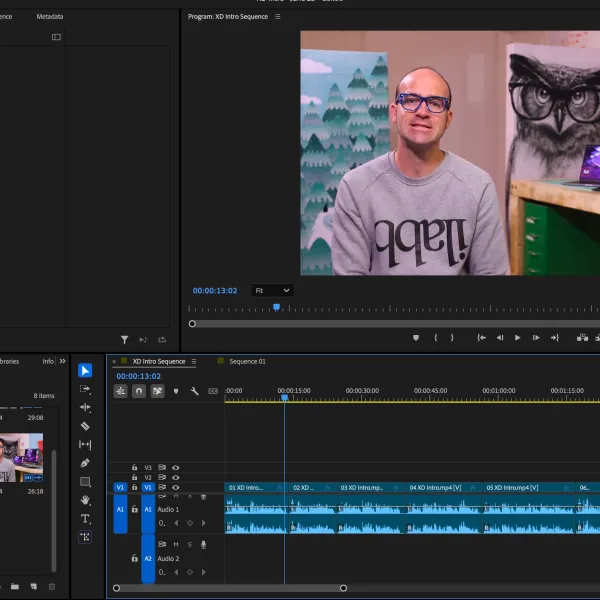Toggle V3 track output eye
600x600 pixels.
[176, 468]
